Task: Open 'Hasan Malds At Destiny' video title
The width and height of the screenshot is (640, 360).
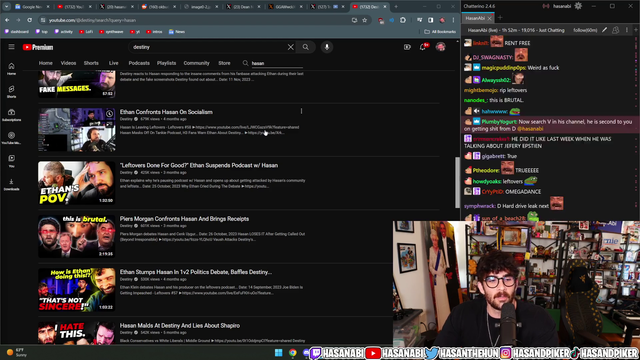Action: click(180, 325)
